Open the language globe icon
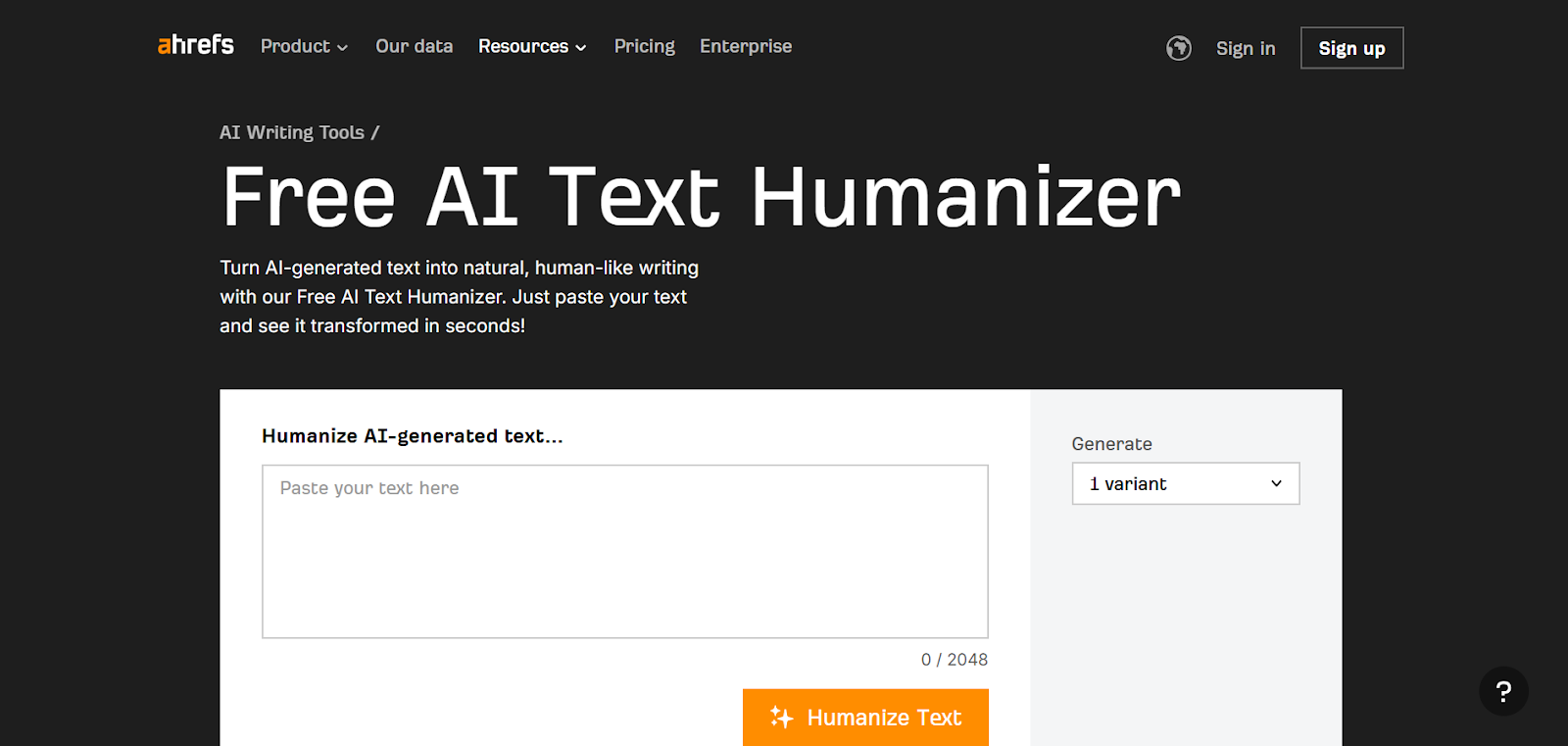This screenshot has height=746, width=1568. (1179, 48)
